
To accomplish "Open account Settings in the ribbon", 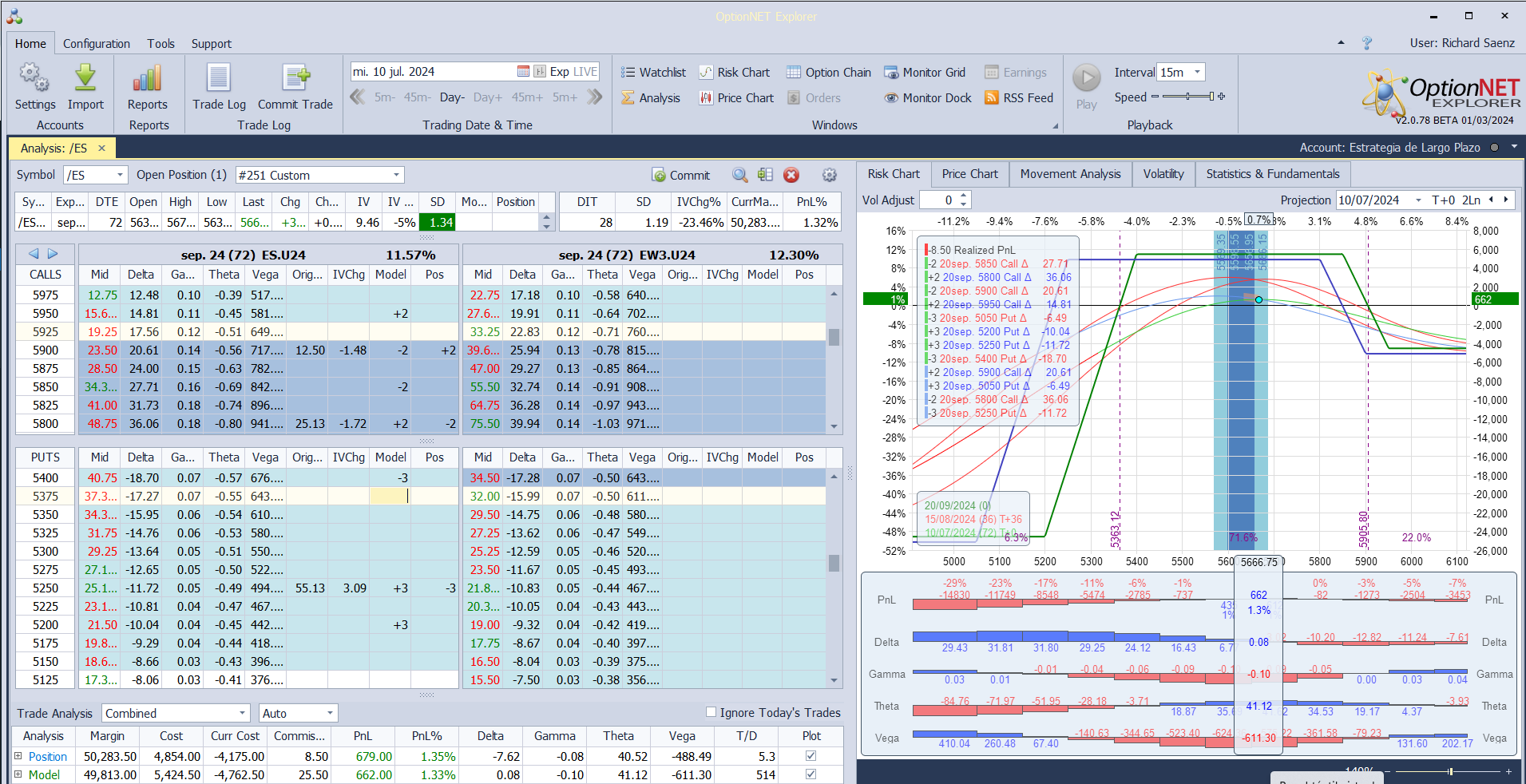I will pos(35,87).
